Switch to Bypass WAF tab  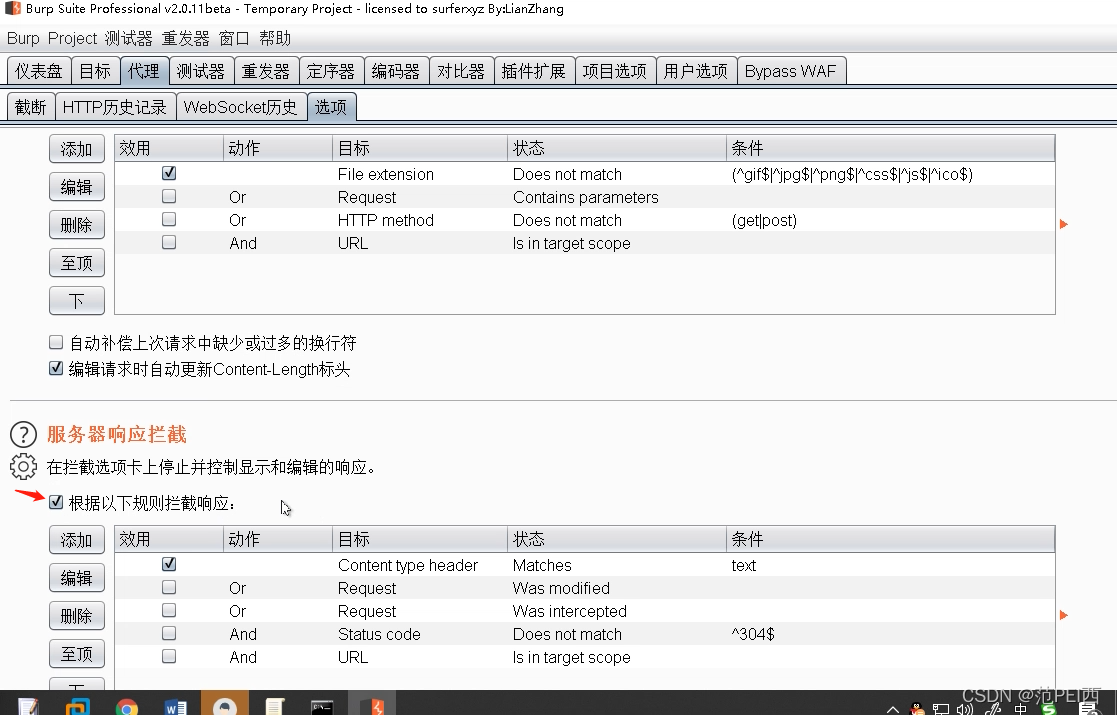pyautogui.click(x=791, y=71)
